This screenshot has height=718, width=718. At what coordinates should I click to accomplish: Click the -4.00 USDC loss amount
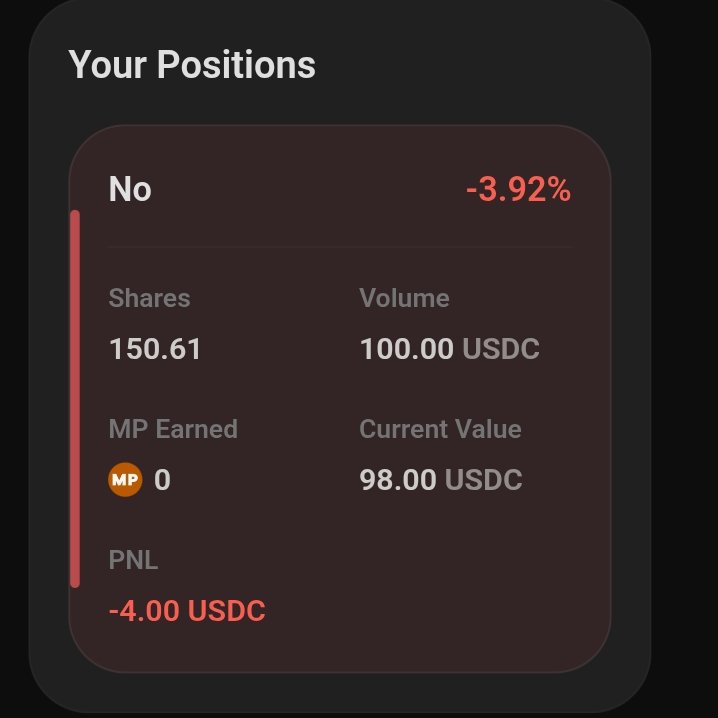pyautogui.click(x=187, y=610)
